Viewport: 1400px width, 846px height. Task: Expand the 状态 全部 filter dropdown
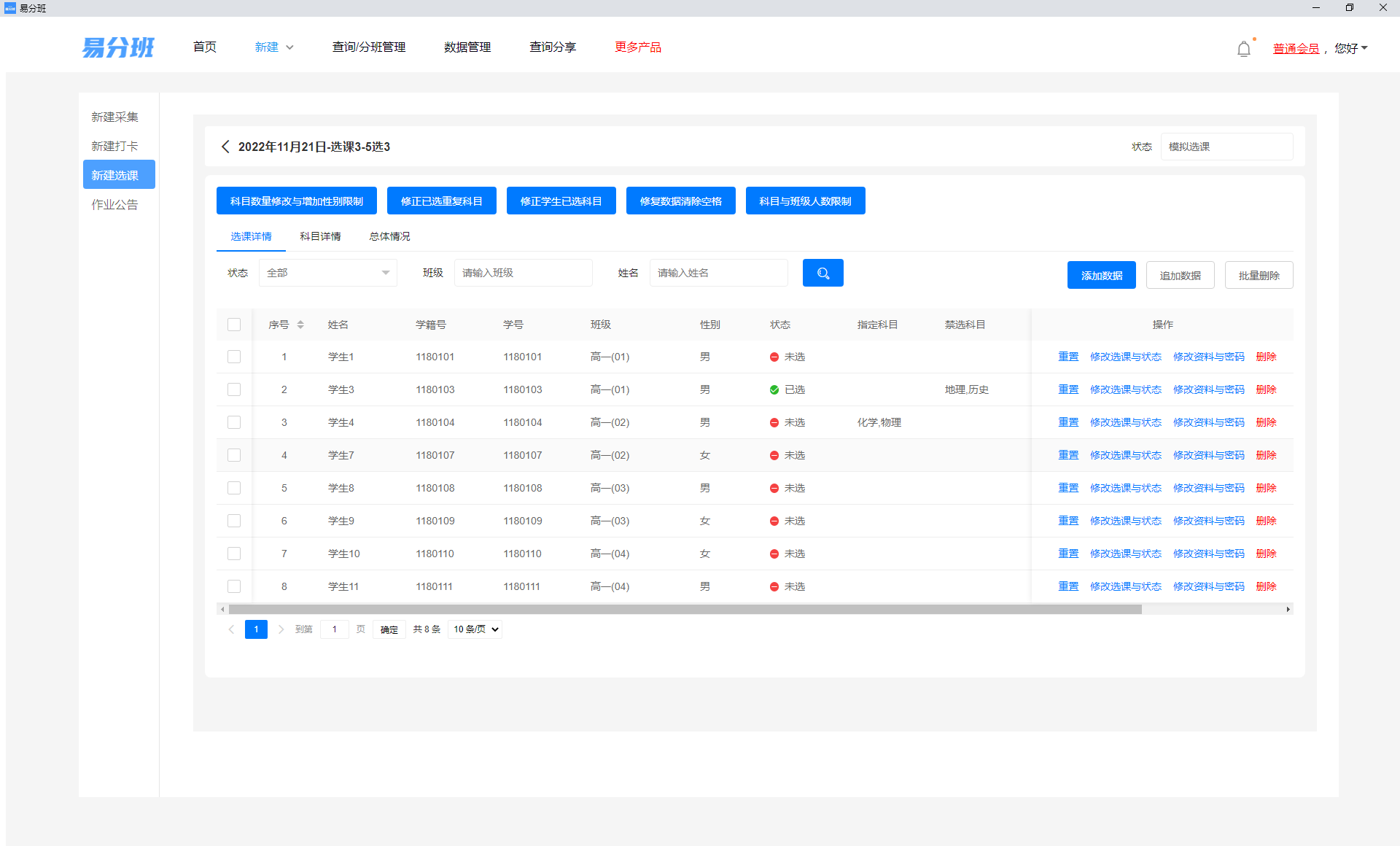click(328, 273)
